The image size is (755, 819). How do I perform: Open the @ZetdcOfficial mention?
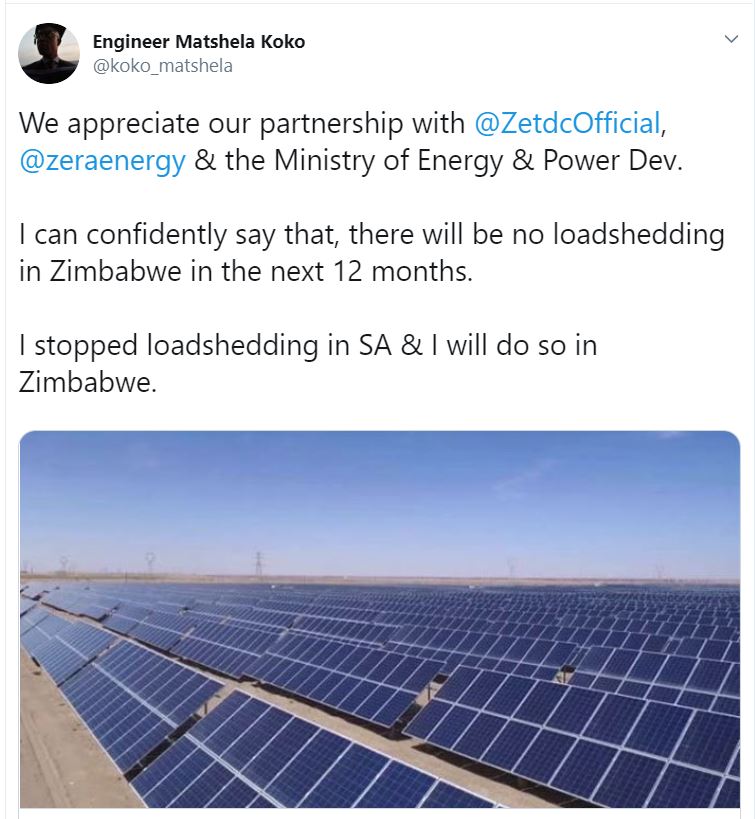pyautogui.click(x=567, y=123)
